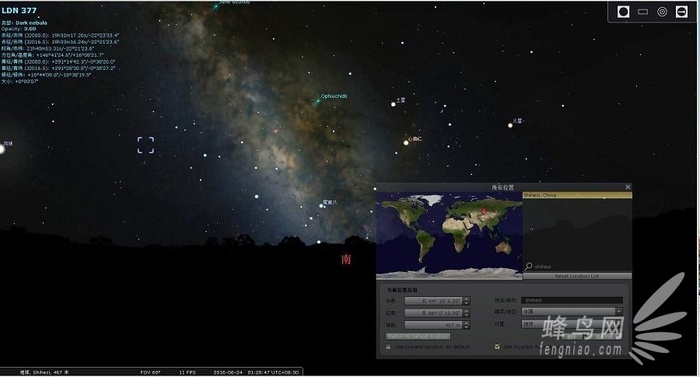Click the date and time in status bar

[x=256, y=372]
